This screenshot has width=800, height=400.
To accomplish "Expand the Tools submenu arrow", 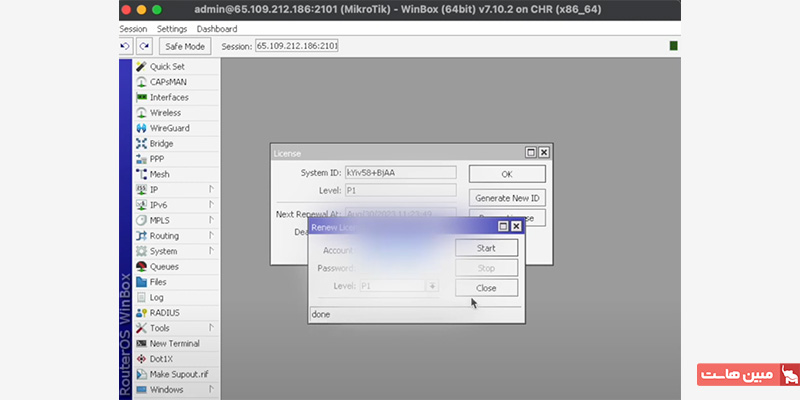I will coord(211,328).
